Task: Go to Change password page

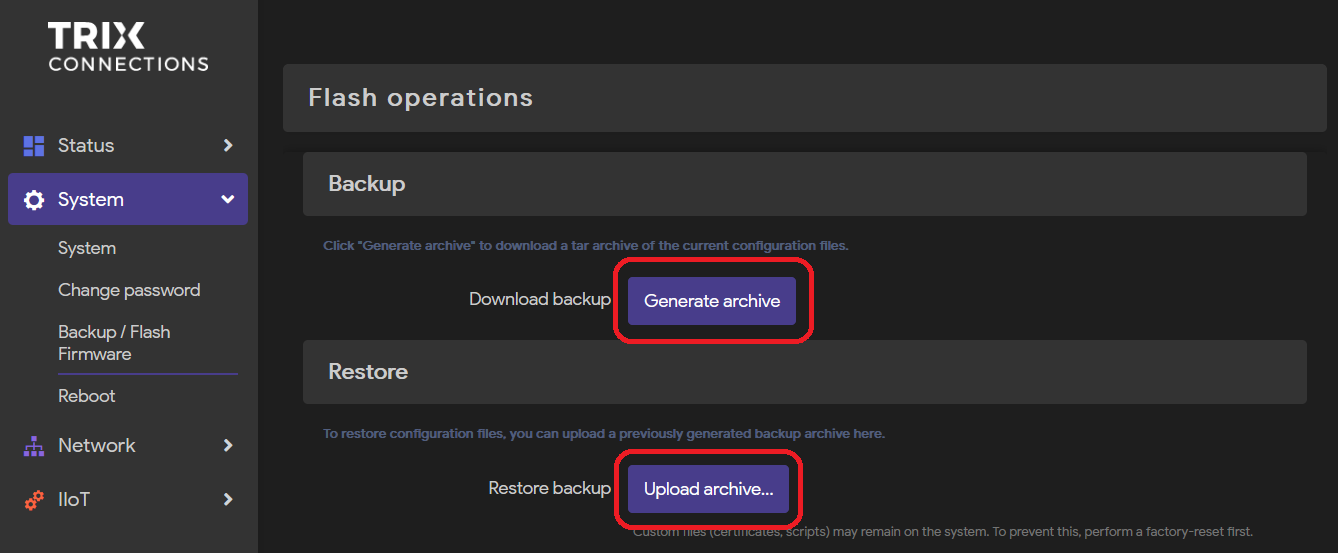Action: (x=129, y=290)
